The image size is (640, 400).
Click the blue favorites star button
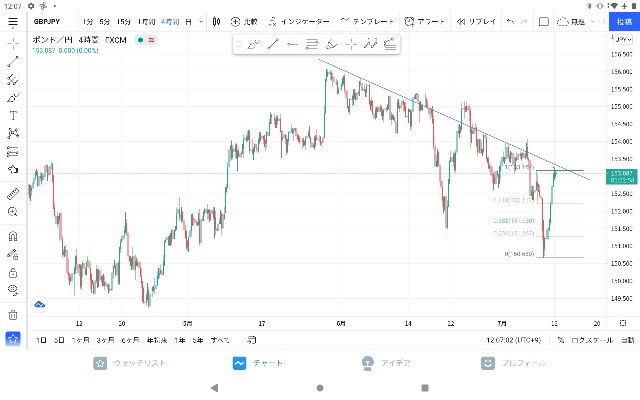tap(13, 339)
